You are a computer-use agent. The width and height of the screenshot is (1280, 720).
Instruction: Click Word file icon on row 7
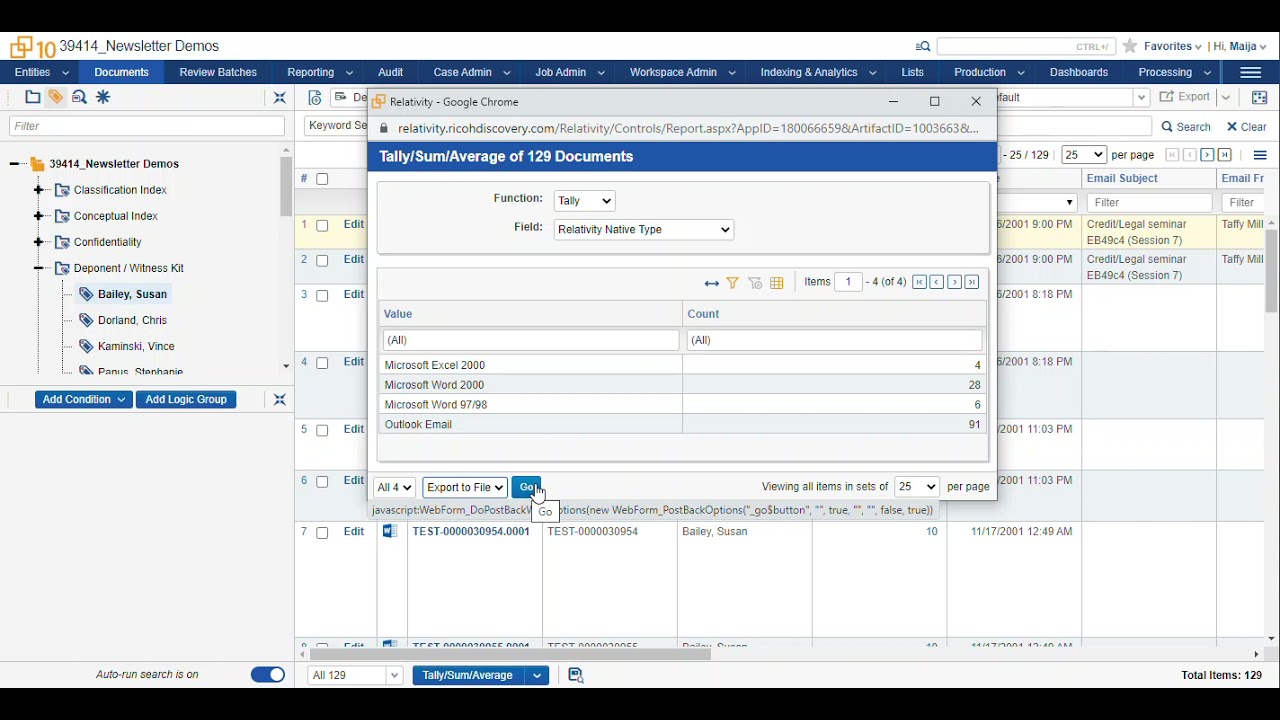coord(390,532)
